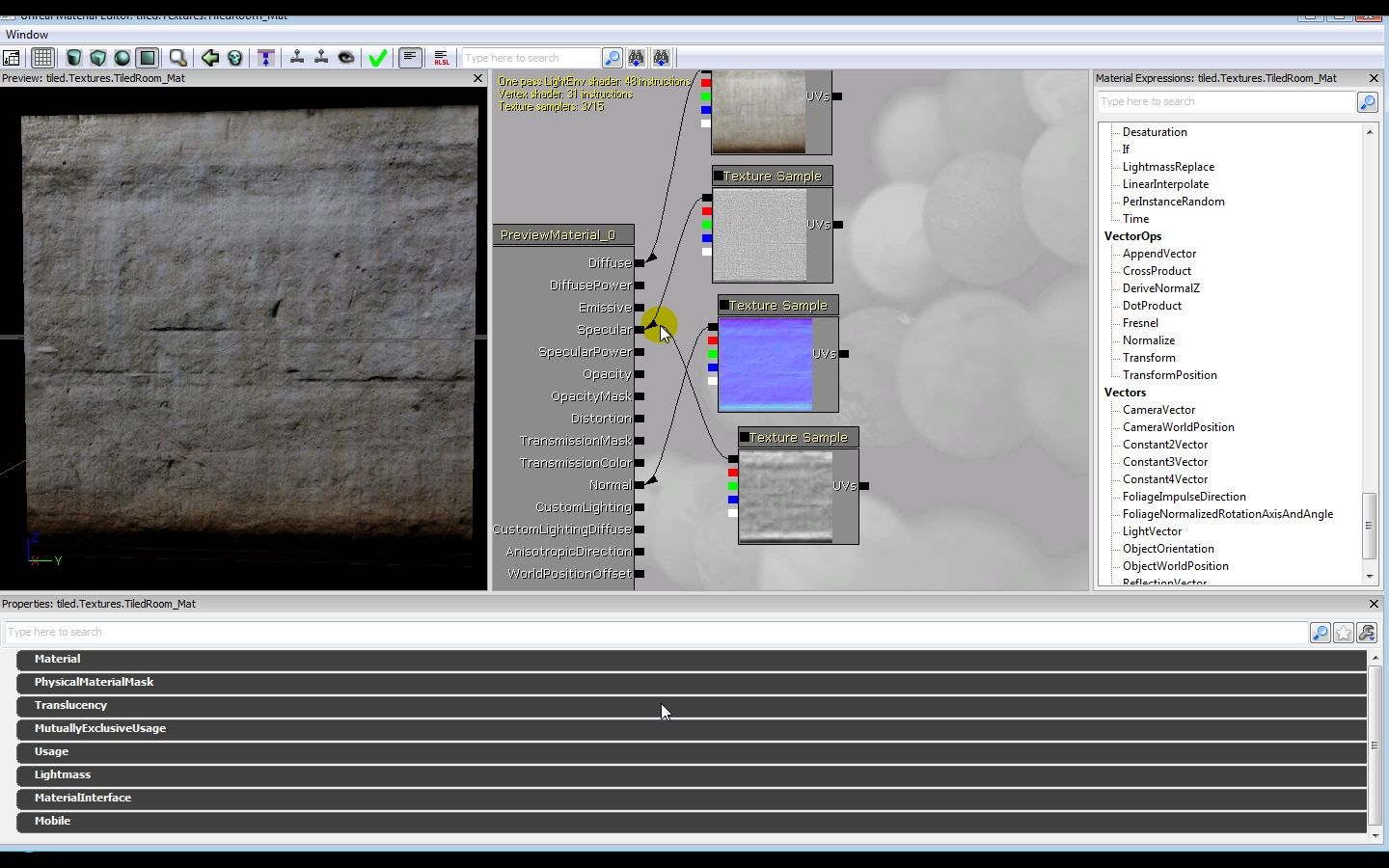Select the cylinder preview primitive
This screenshot has height=868, width=1389.
click(74, 58)
